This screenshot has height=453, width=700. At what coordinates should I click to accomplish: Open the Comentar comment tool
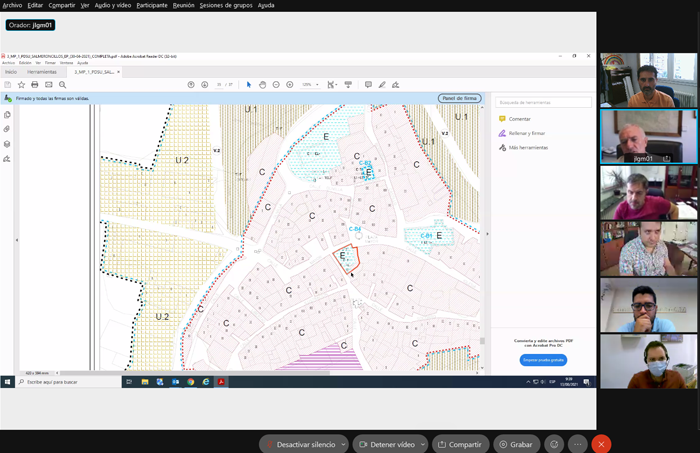coord(518,119)
